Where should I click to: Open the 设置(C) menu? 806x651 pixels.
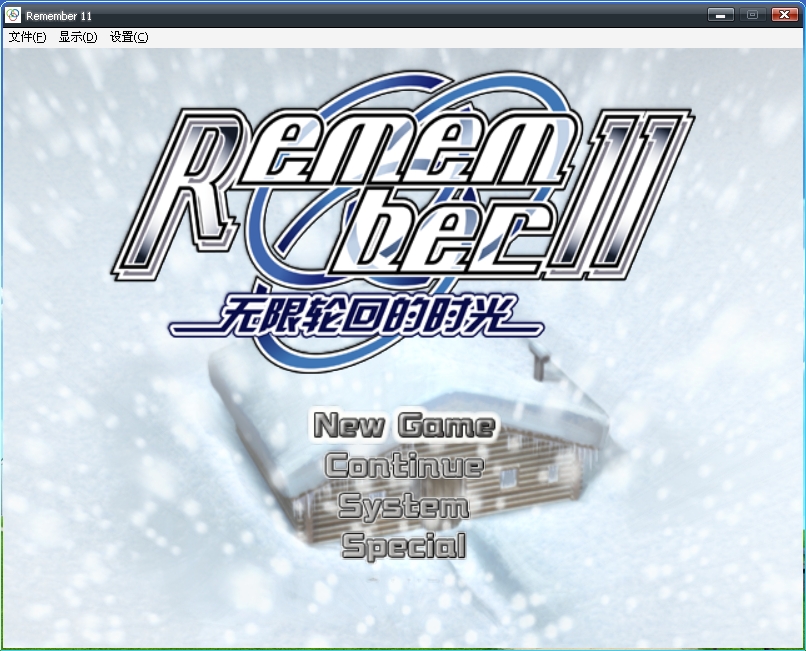click(x=129, y=37)
